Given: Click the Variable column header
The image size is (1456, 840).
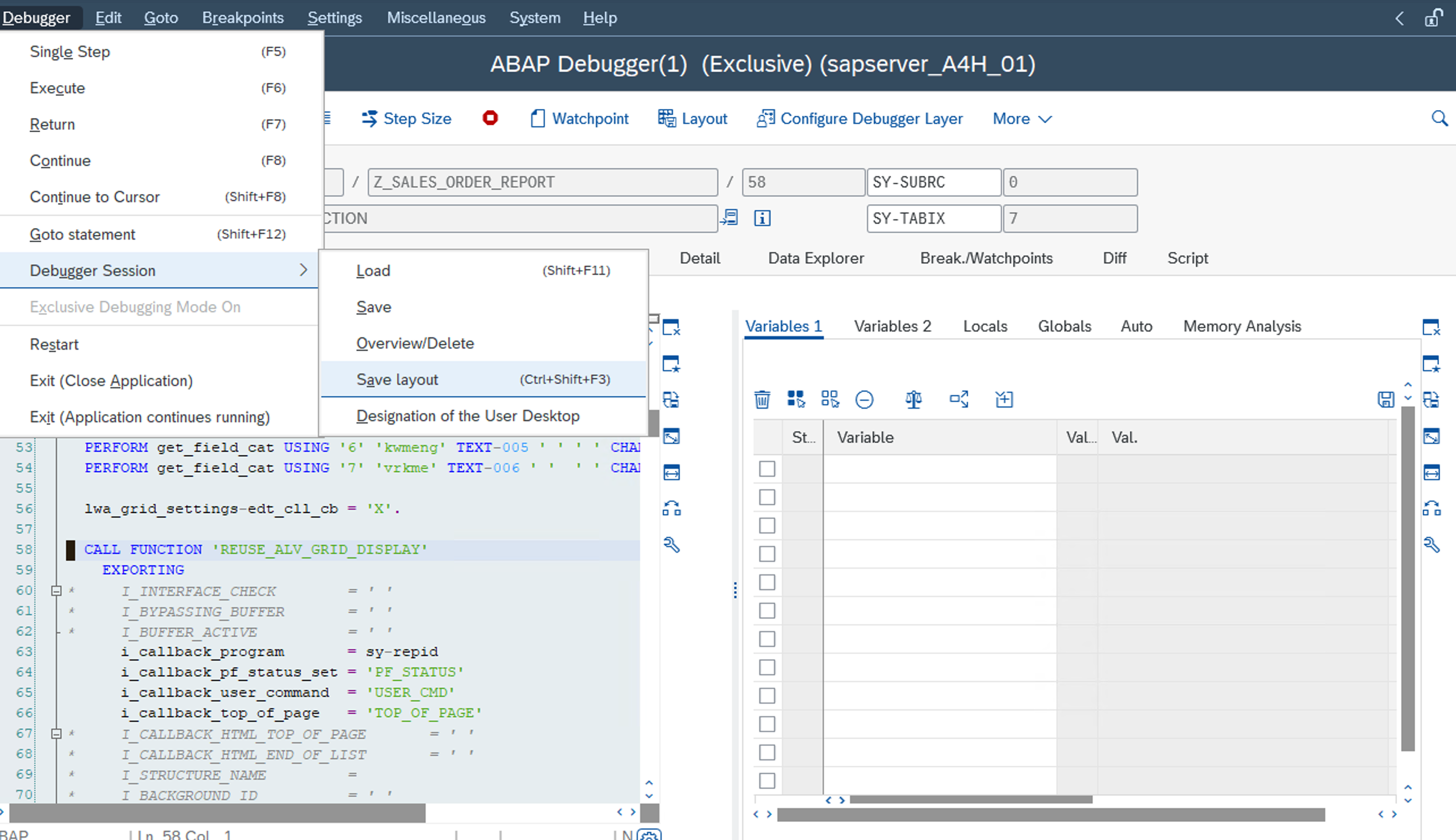Looking at the screenshot, I should (x=940, y=437).
